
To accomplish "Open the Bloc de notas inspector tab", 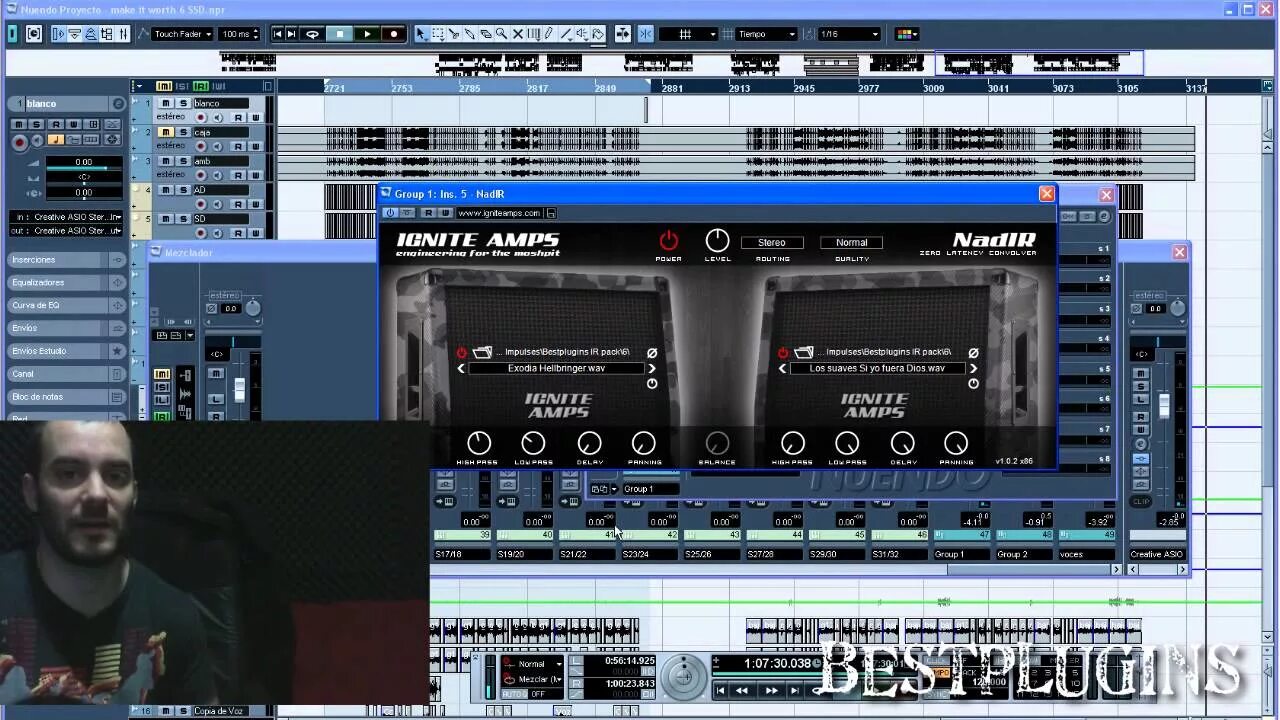I will (x=66, y=397).
